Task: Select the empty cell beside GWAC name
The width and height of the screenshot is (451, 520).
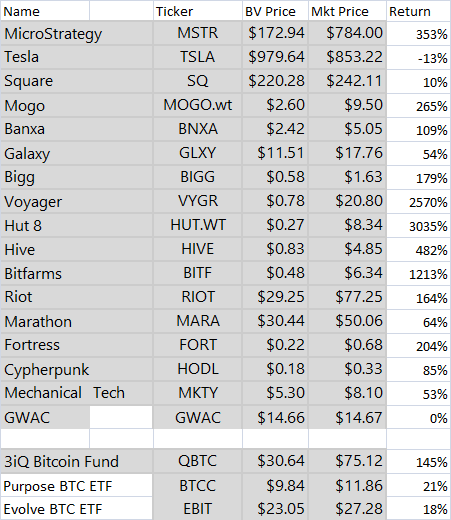Action: pos(121,417)
